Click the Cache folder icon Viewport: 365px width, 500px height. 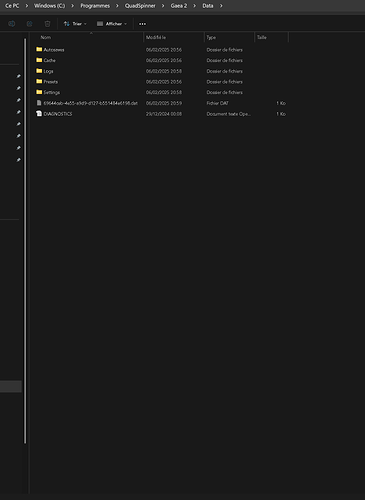pyautogui.click(x=39, y=60)
